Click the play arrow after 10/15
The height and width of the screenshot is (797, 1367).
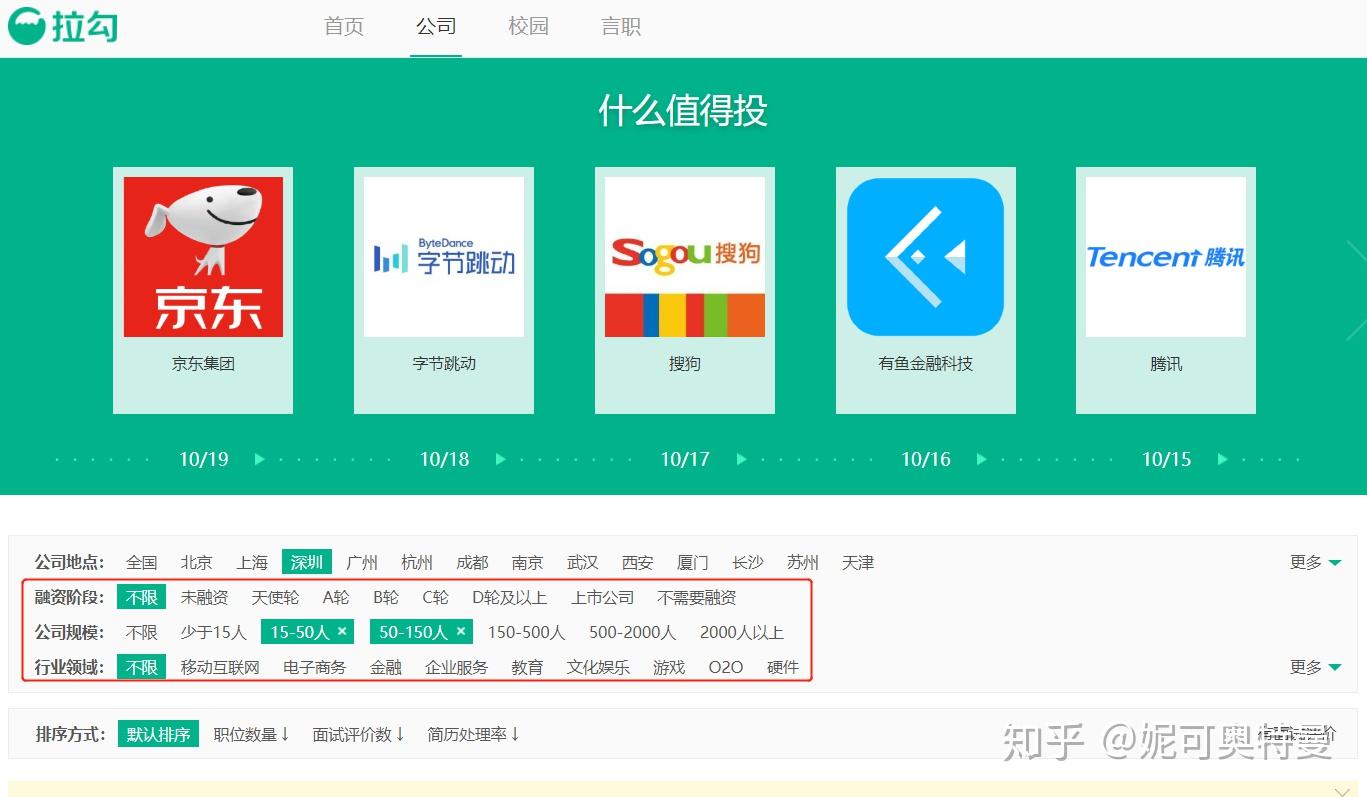(1222, 459)
